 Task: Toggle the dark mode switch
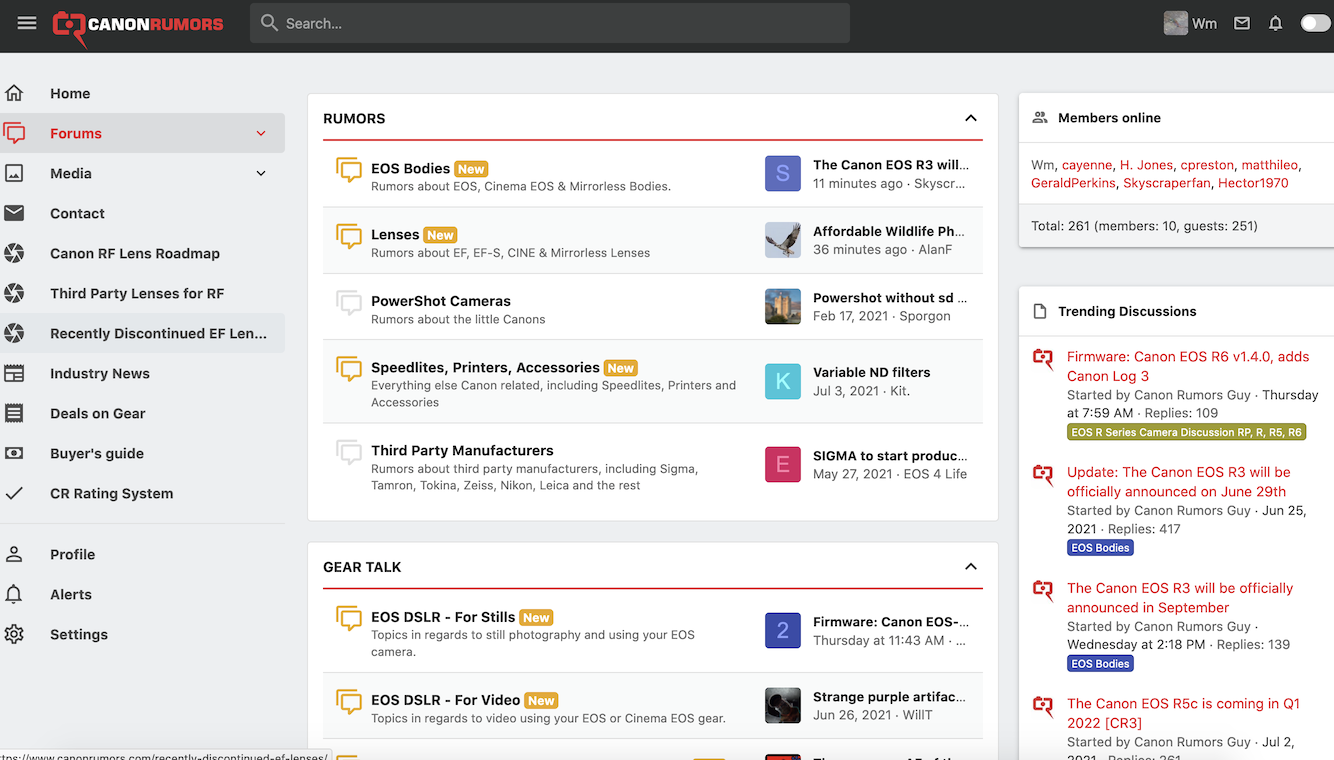point(1315,23)
